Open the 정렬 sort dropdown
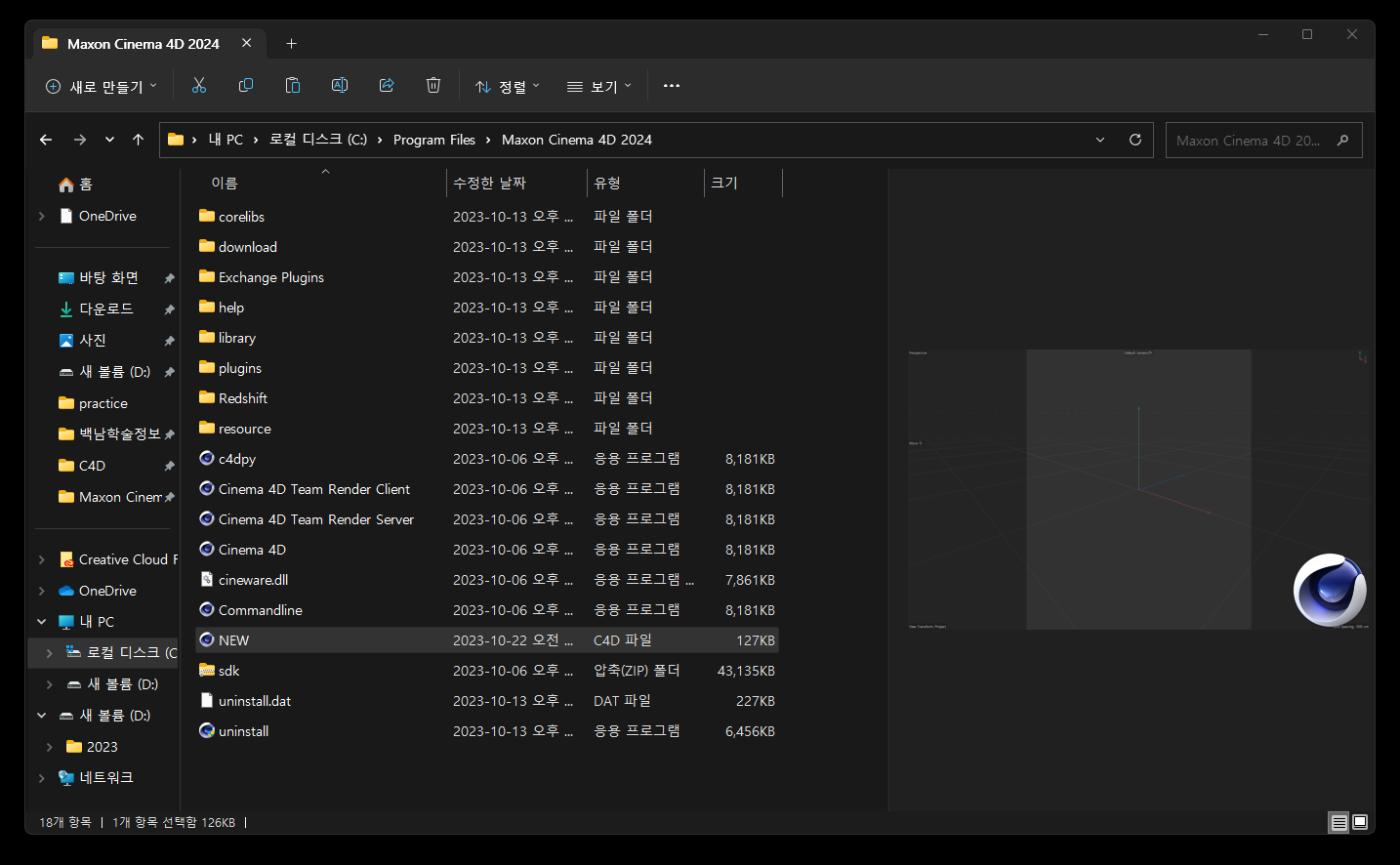 coord(508,86)
